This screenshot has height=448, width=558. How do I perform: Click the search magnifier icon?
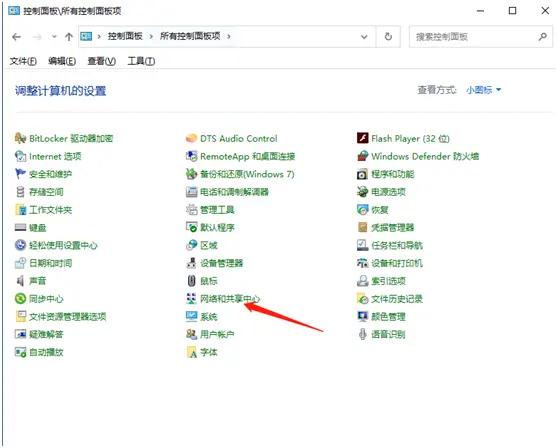(543, 36)
